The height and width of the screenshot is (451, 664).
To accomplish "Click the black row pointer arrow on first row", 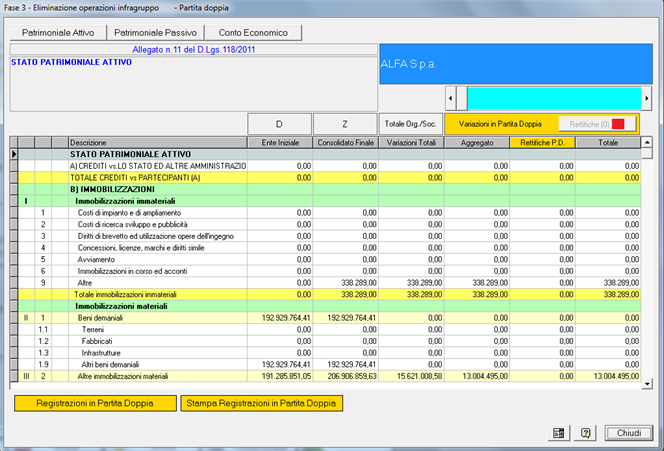I will [14, 154].
